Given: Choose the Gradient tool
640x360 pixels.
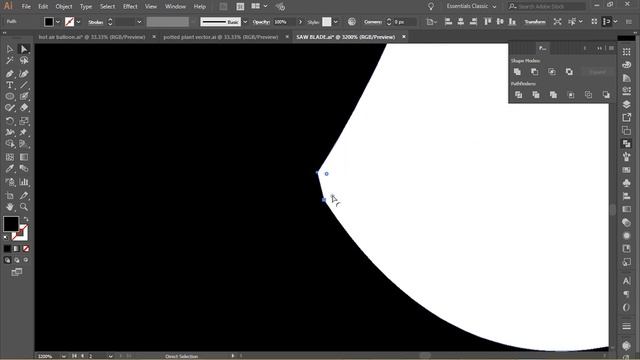Looking at the screenshot, I should click(24, 157).
